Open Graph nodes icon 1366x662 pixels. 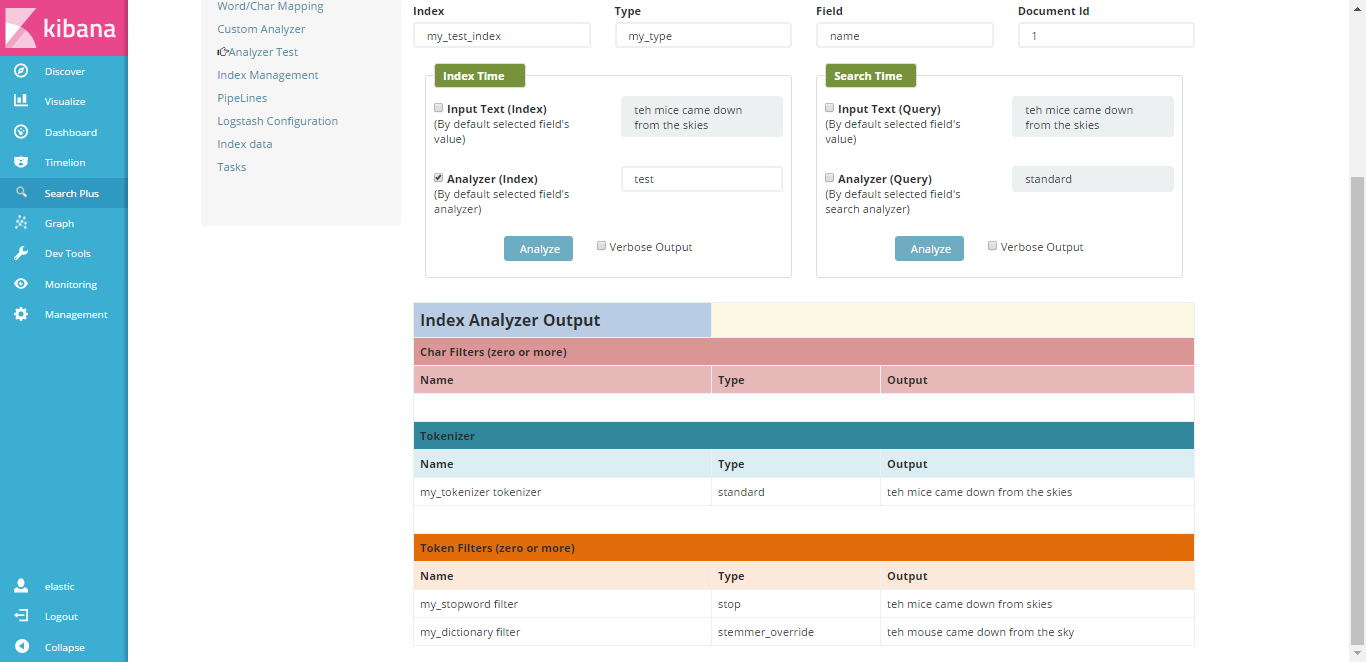click(21, 223)
